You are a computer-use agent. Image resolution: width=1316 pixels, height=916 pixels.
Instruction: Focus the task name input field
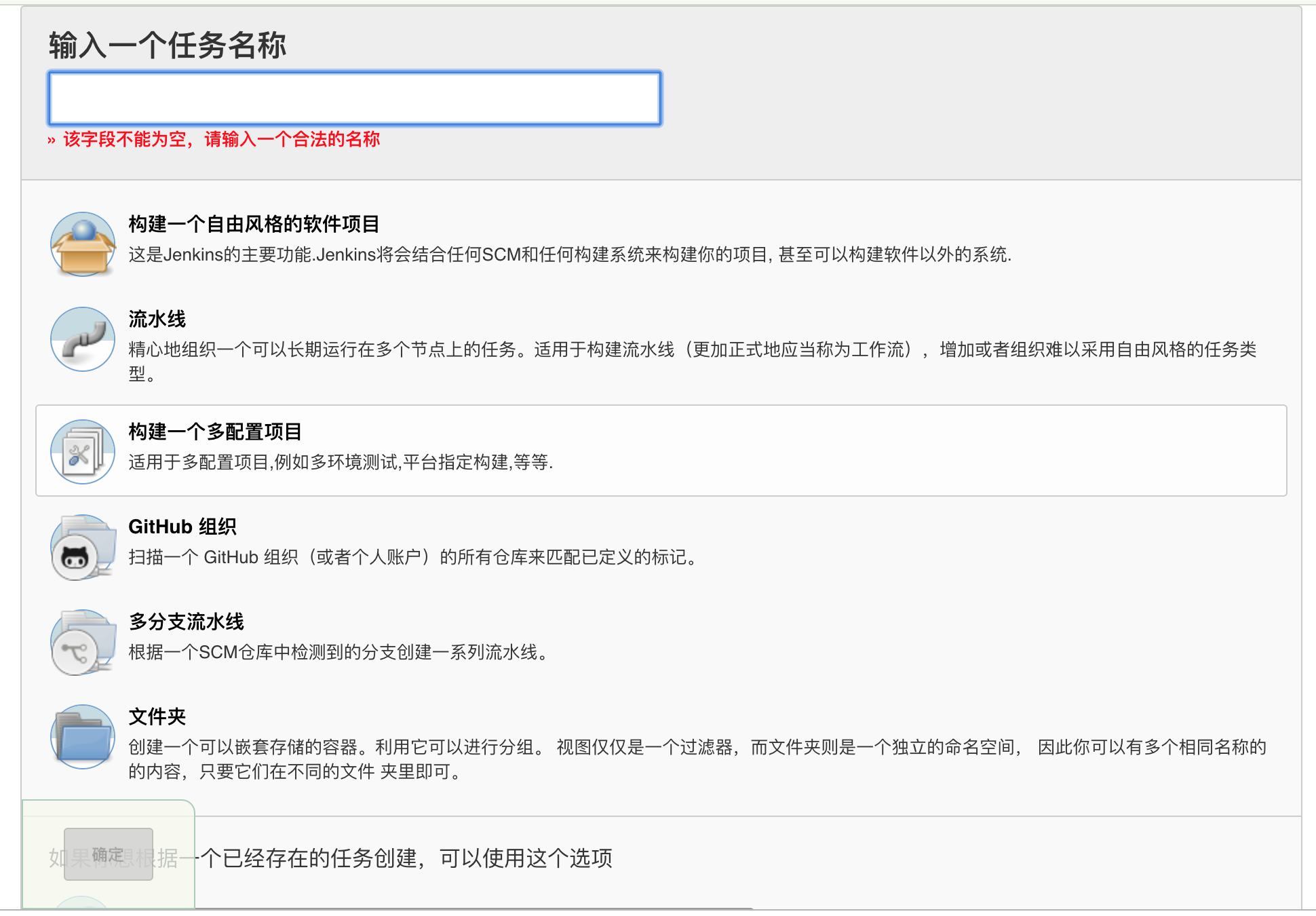click(x=354, y=98)
